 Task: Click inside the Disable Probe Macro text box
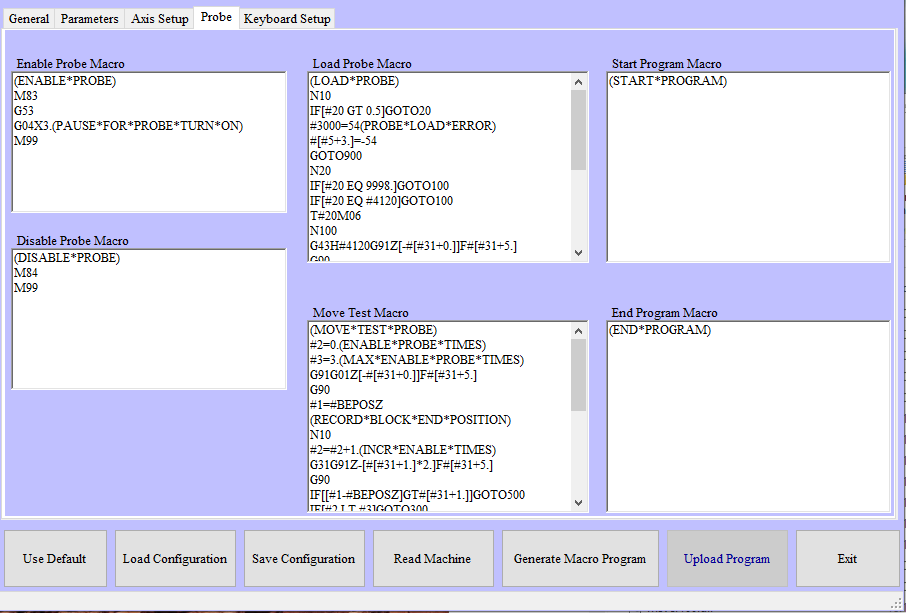tap(149, 340)
